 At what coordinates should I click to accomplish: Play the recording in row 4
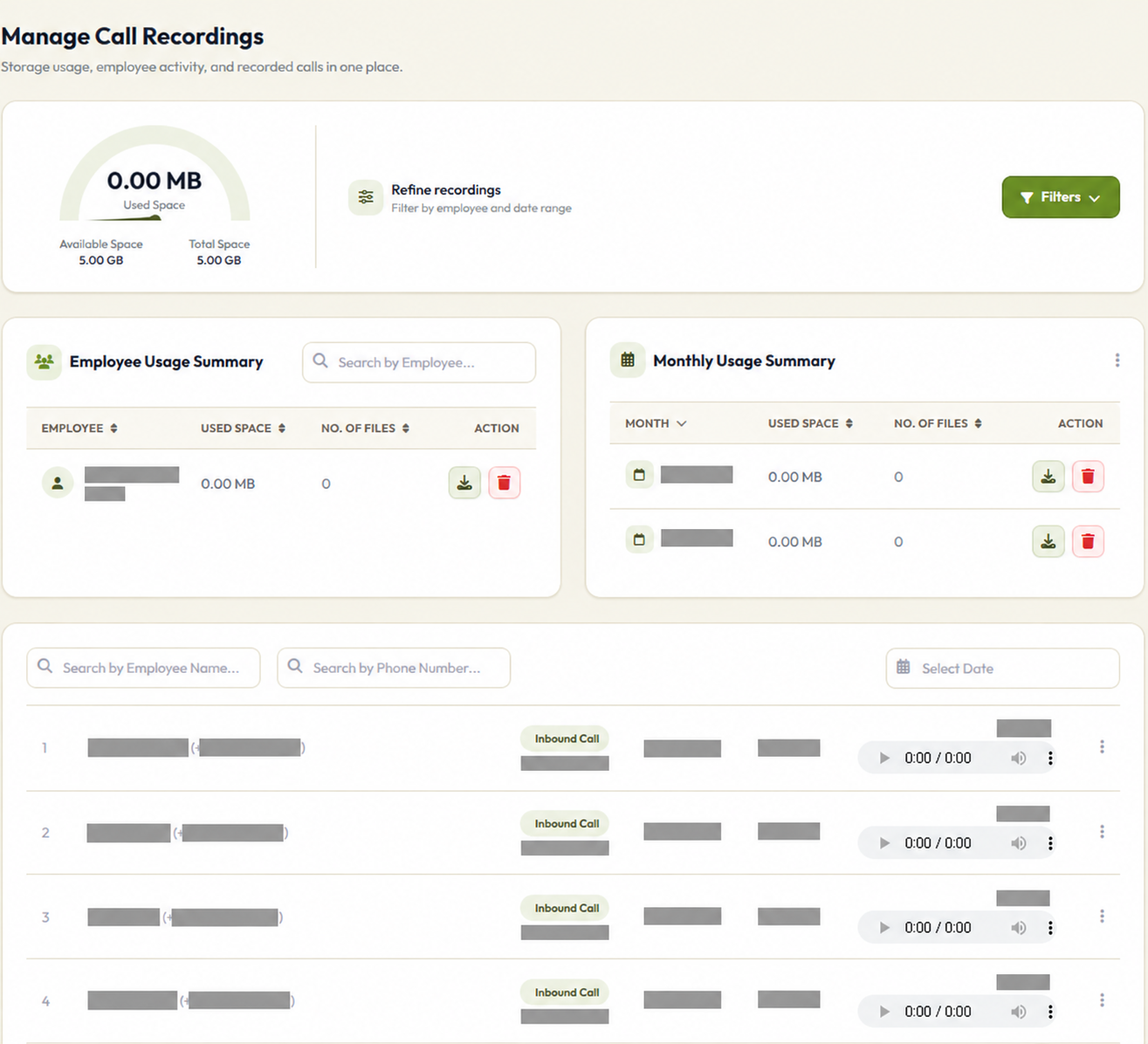coord(884,1012)
